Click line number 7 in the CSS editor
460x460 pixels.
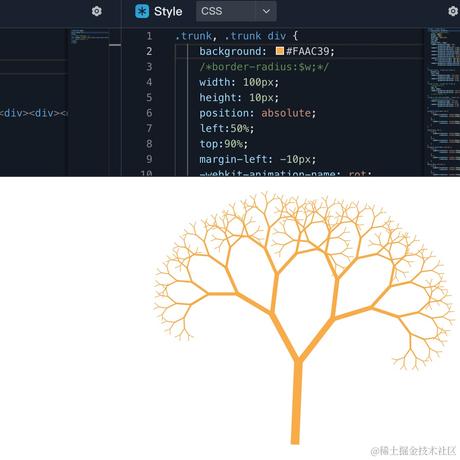[149, 128]
